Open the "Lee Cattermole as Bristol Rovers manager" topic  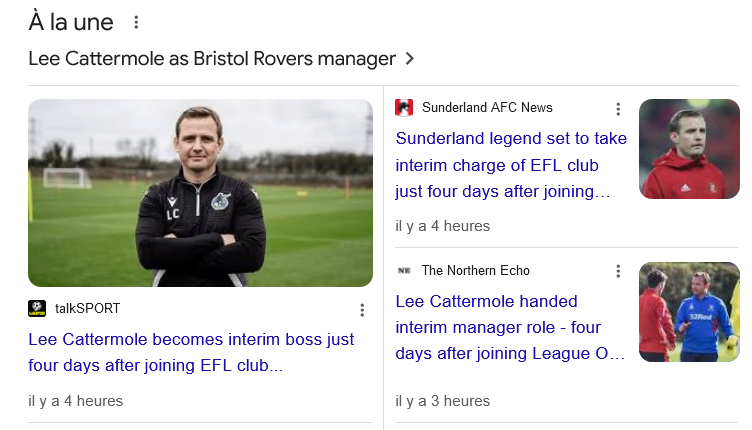(212, 59)
